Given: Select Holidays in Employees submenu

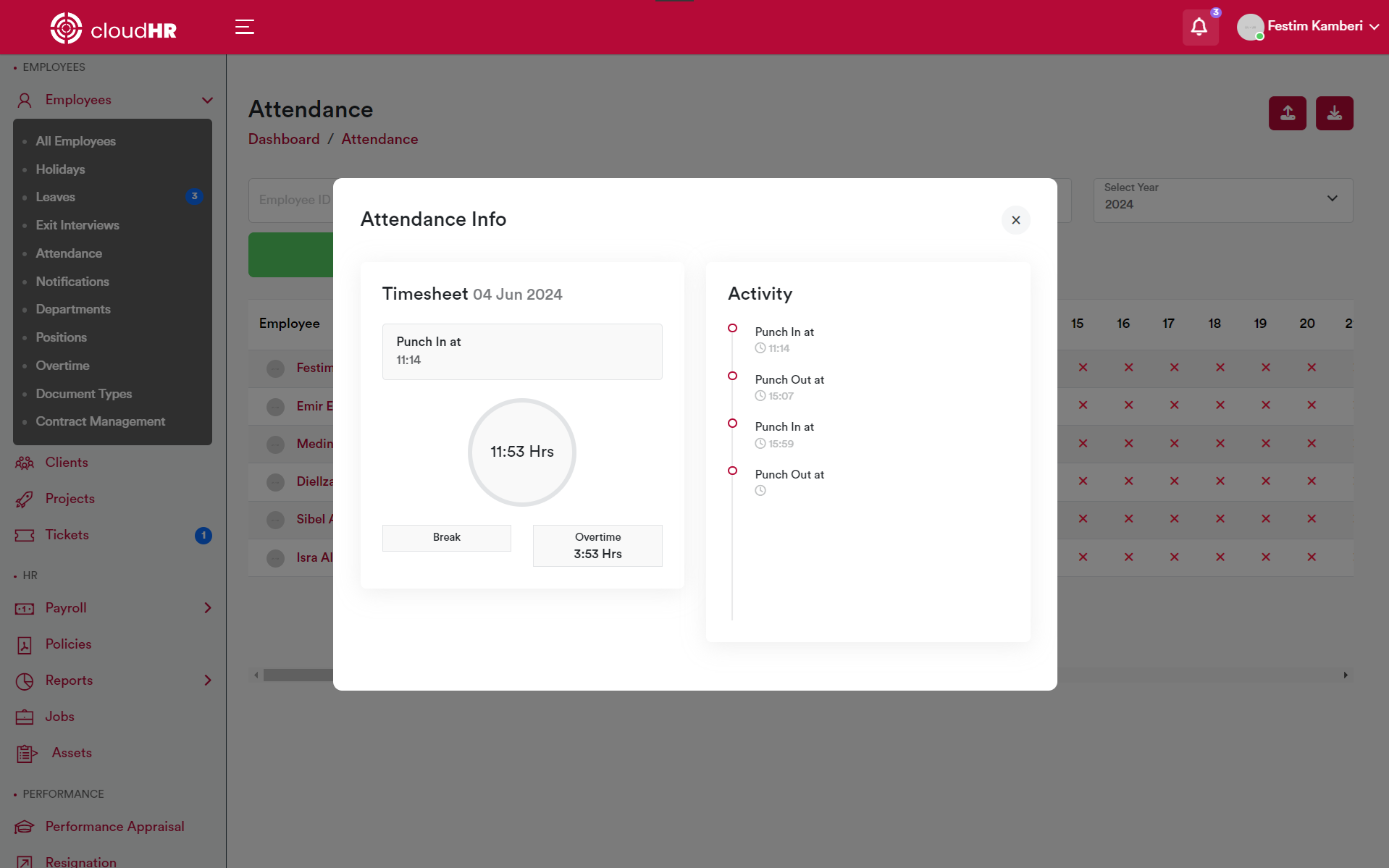Looking at the screenshot, I should (60, 169).
